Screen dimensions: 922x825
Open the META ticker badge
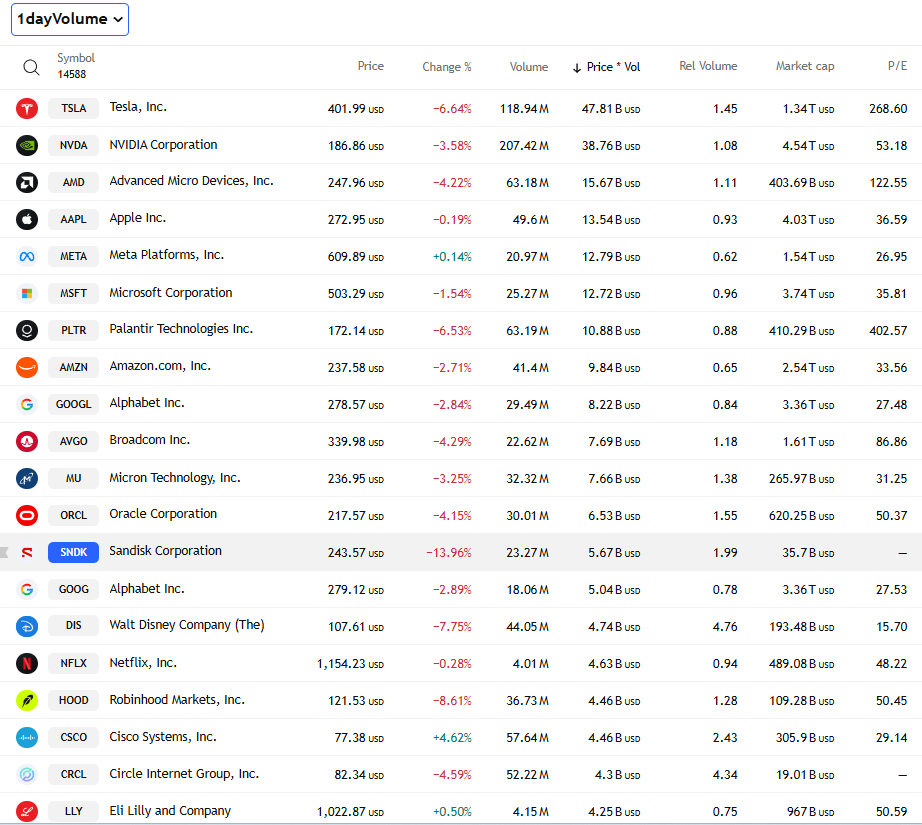74,256
